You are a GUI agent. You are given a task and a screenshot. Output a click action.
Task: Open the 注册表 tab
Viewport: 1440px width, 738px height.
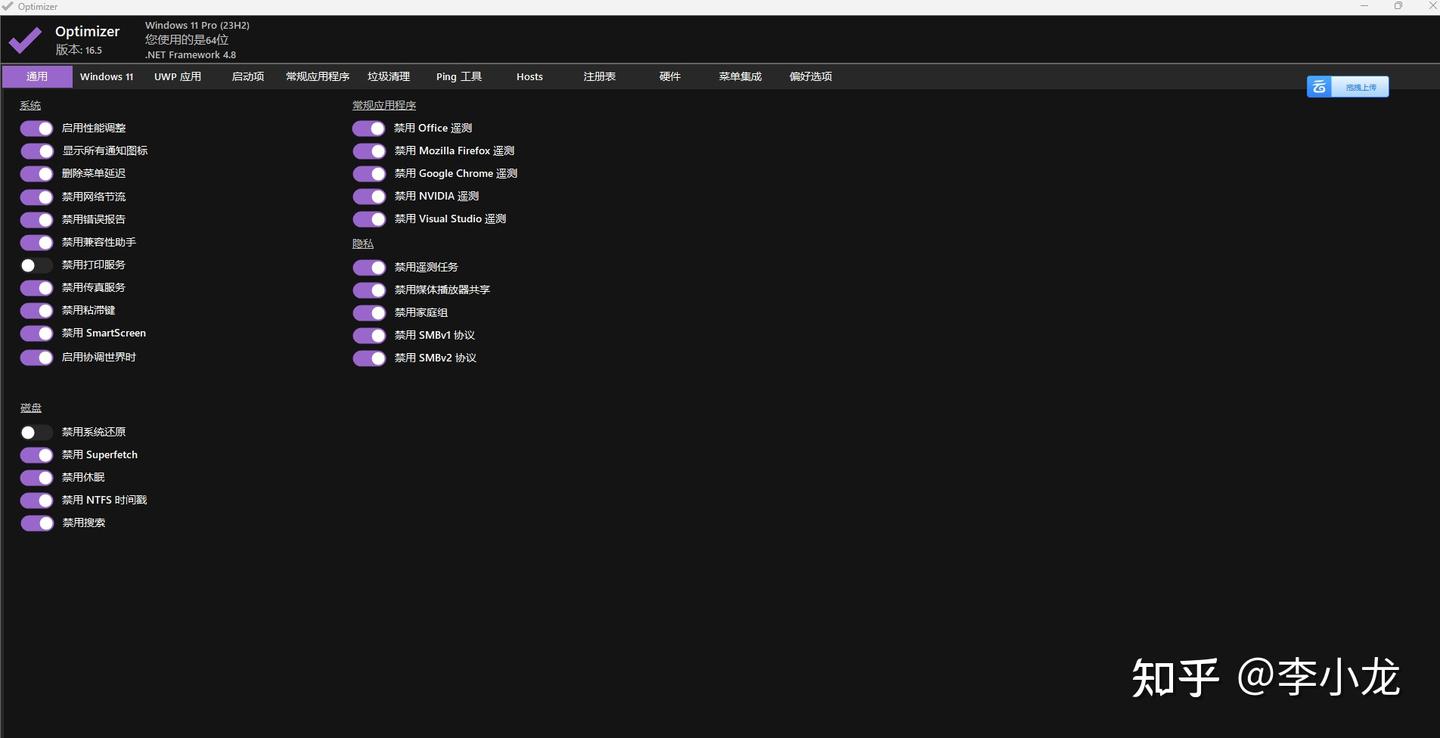(598, 76)
